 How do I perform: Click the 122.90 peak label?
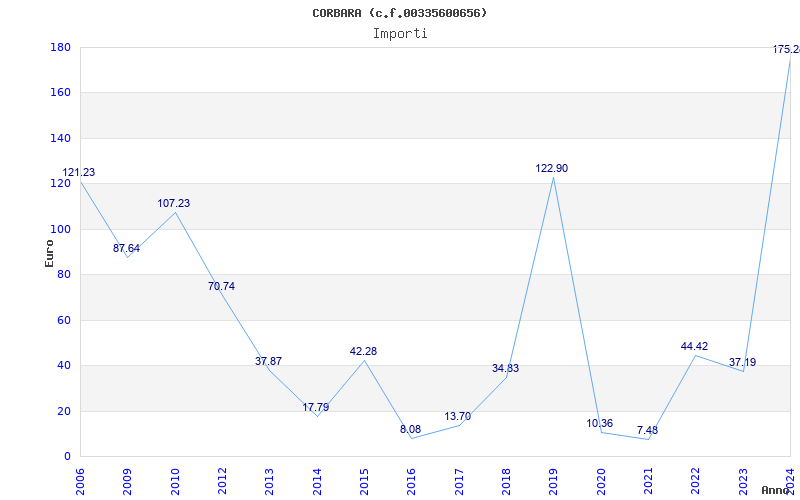point(552,168)
